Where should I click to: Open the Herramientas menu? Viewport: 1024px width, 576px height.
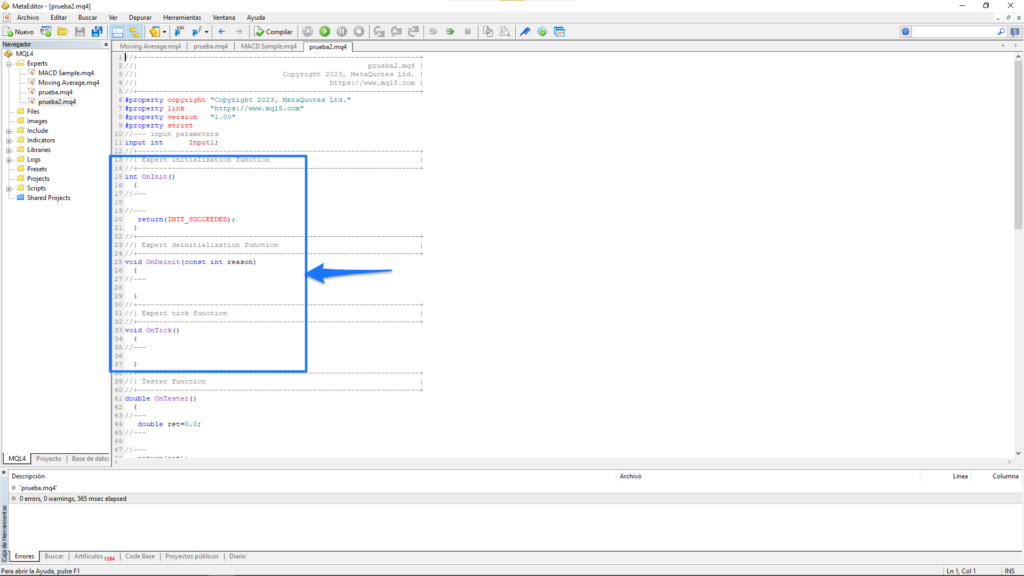tap(182, 18)
